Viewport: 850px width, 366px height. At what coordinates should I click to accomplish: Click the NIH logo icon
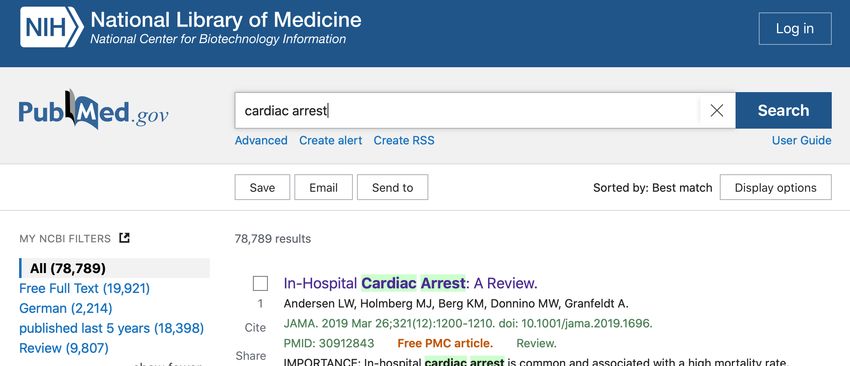coord(51,27)
